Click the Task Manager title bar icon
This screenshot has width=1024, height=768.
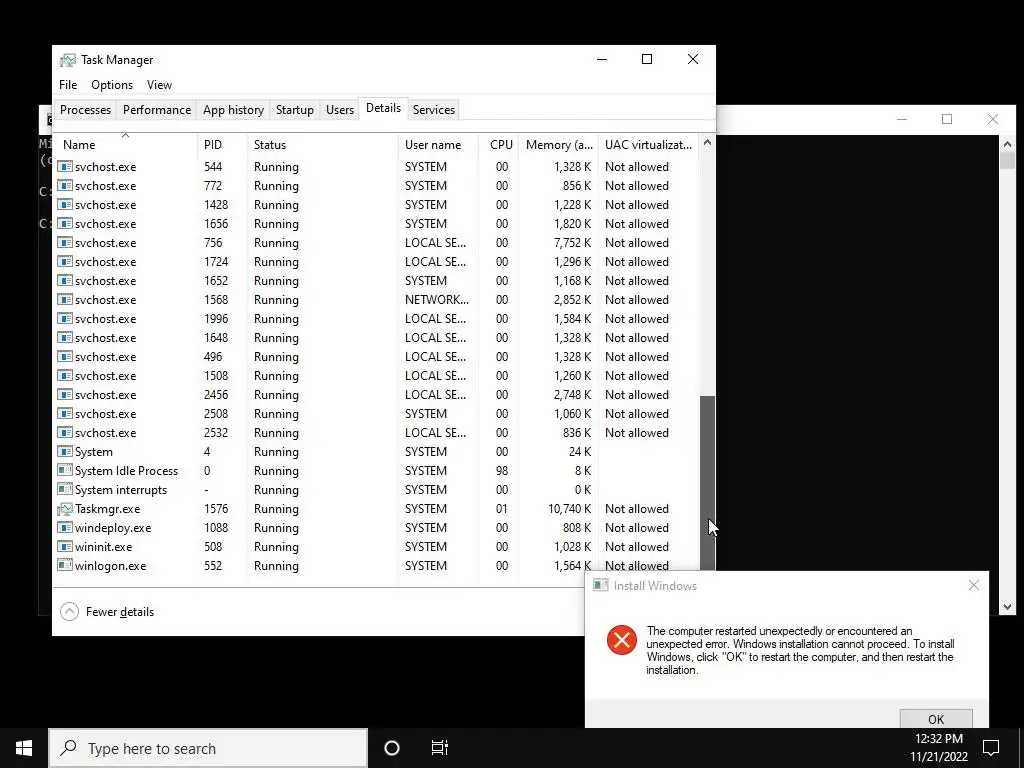[67, 60]
